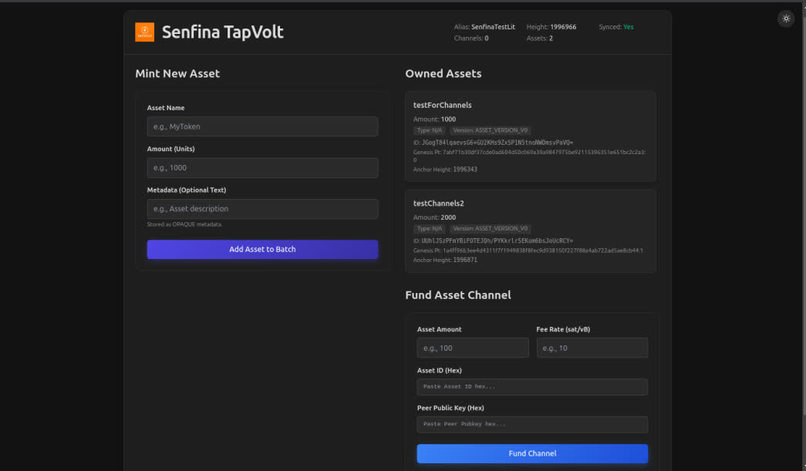Screen dimensions: 806x471
Task: Focus the Asset Name input field
Action: [x=262, y=126]
